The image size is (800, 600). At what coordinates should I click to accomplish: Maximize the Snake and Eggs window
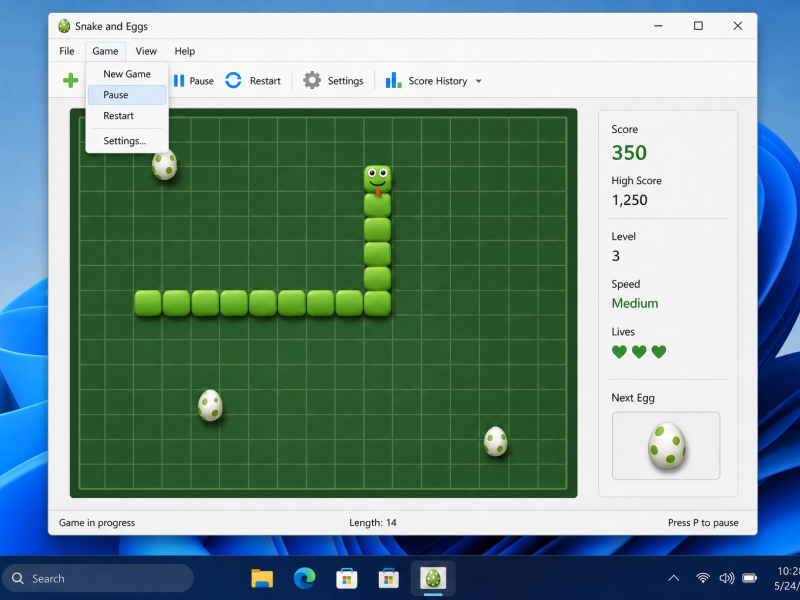point(698,26)
